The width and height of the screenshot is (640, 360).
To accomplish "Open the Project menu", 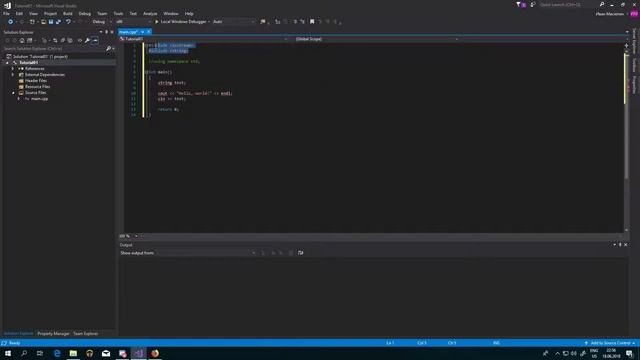I will [x=50, y=13].
